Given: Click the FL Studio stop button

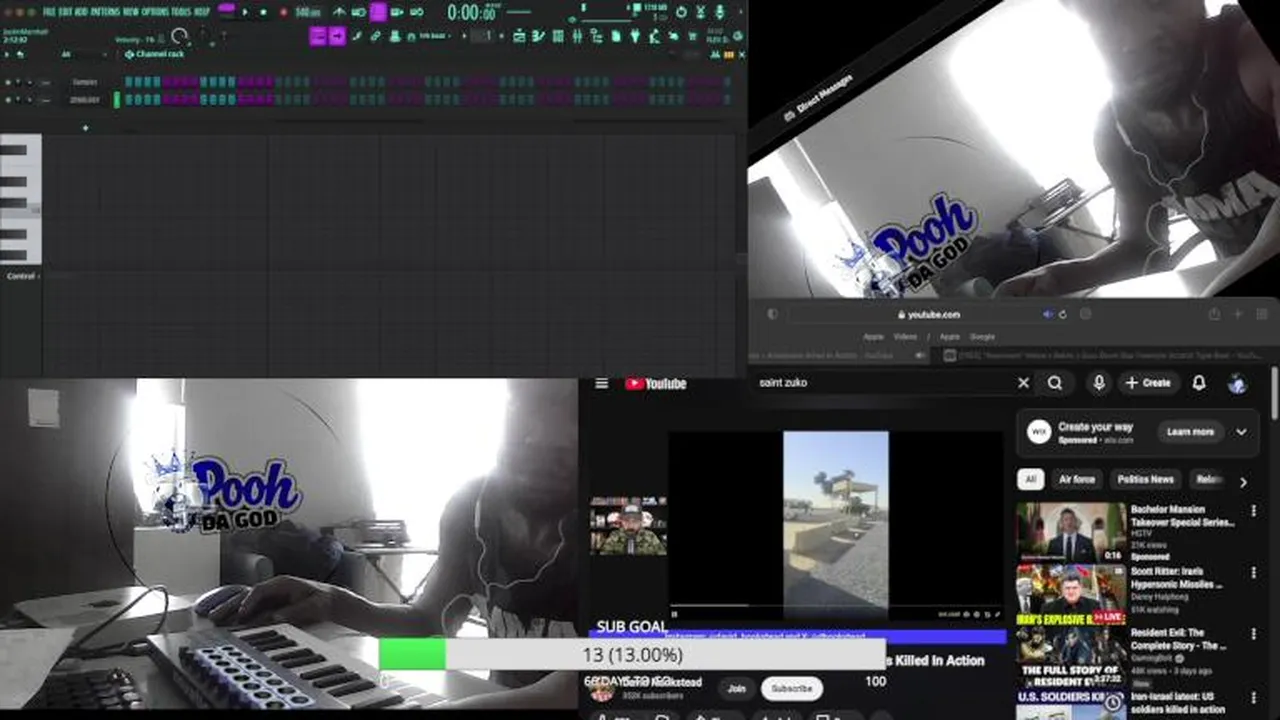Looking at the screenshot, I should tap(264, 12).
